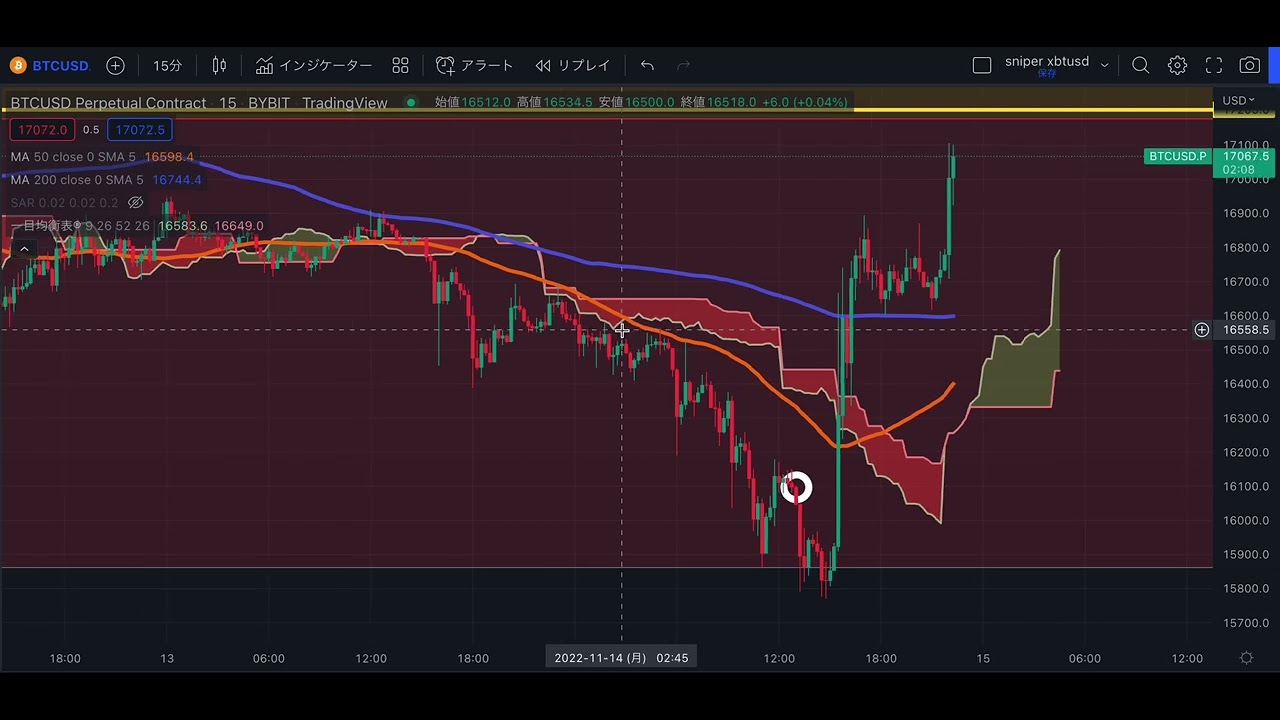Select the layout square icon
The width and height of the screenshot is (1280, 720).
(982, 65)
